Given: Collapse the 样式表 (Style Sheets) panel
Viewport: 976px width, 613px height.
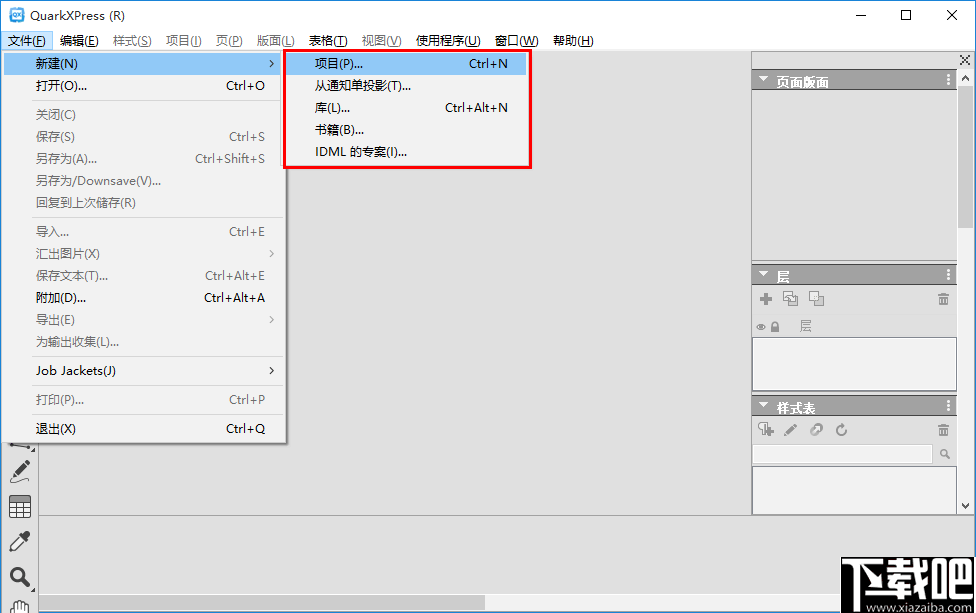Looking at the screenshot, I should click(763, 405).
